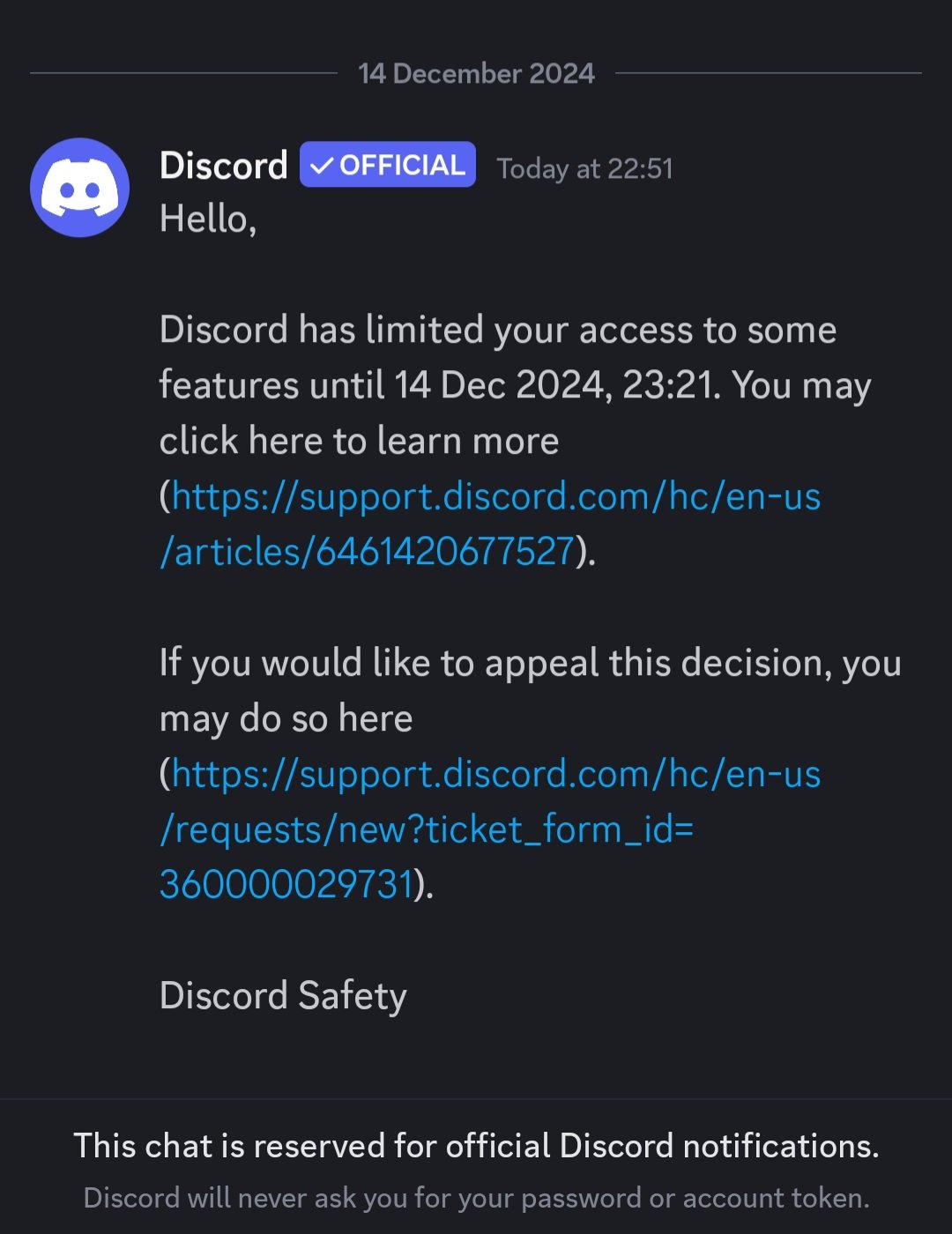
Task: Click the 'Hello,' greeting line
Action: 208,219
